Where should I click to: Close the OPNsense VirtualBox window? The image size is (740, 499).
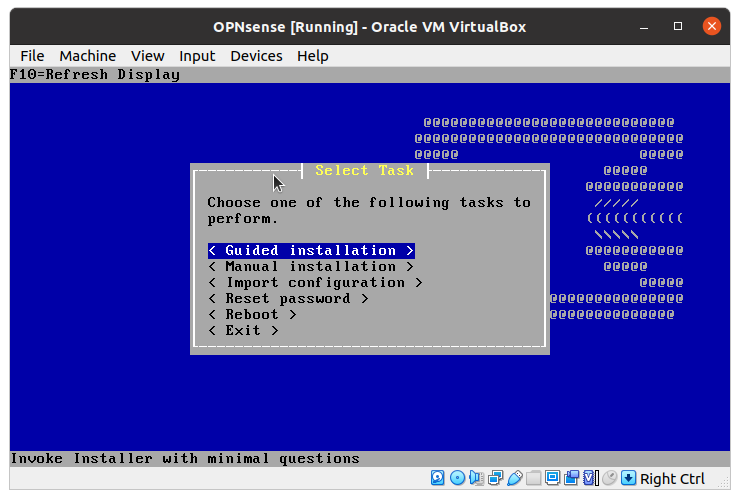point(712,26)
